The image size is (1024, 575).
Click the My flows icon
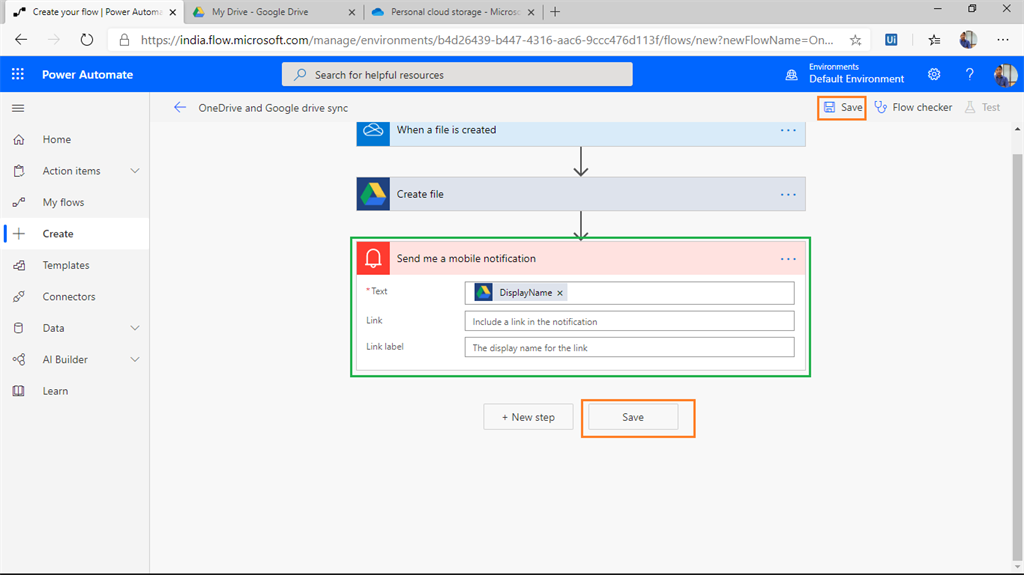[x=19, y=202]
